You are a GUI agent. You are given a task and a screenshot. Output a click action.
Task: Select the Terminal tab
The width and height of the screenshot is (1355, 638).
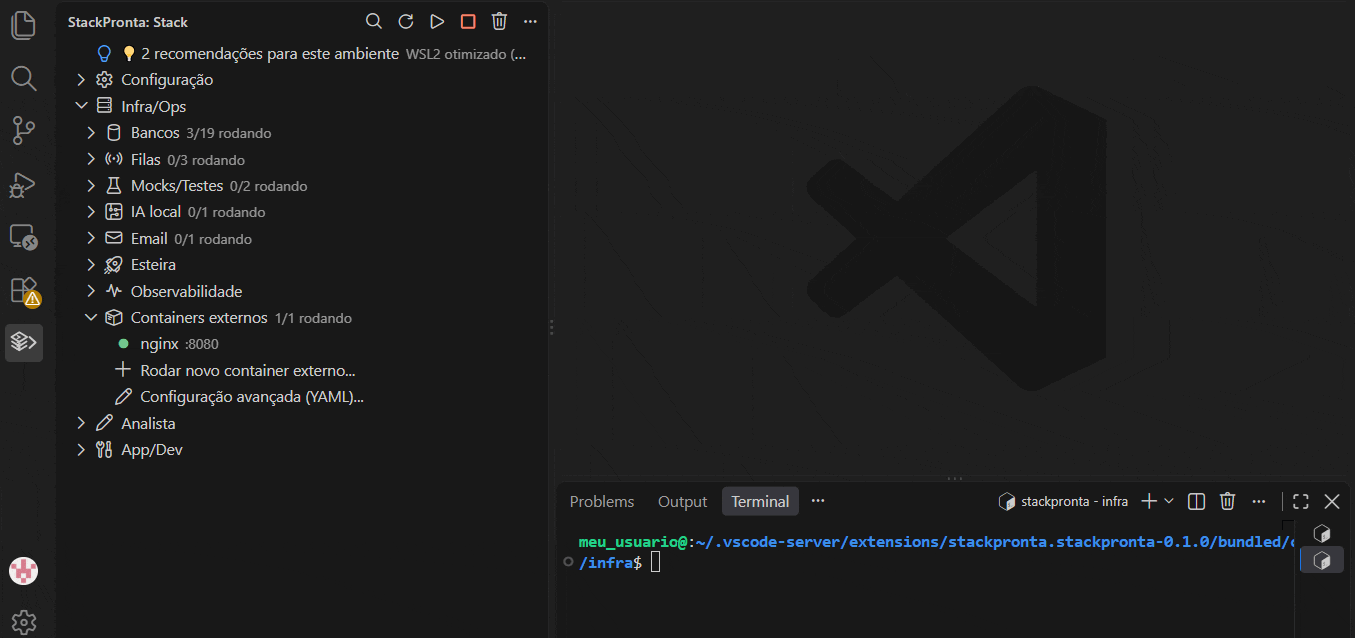click(x=760, y=501)
